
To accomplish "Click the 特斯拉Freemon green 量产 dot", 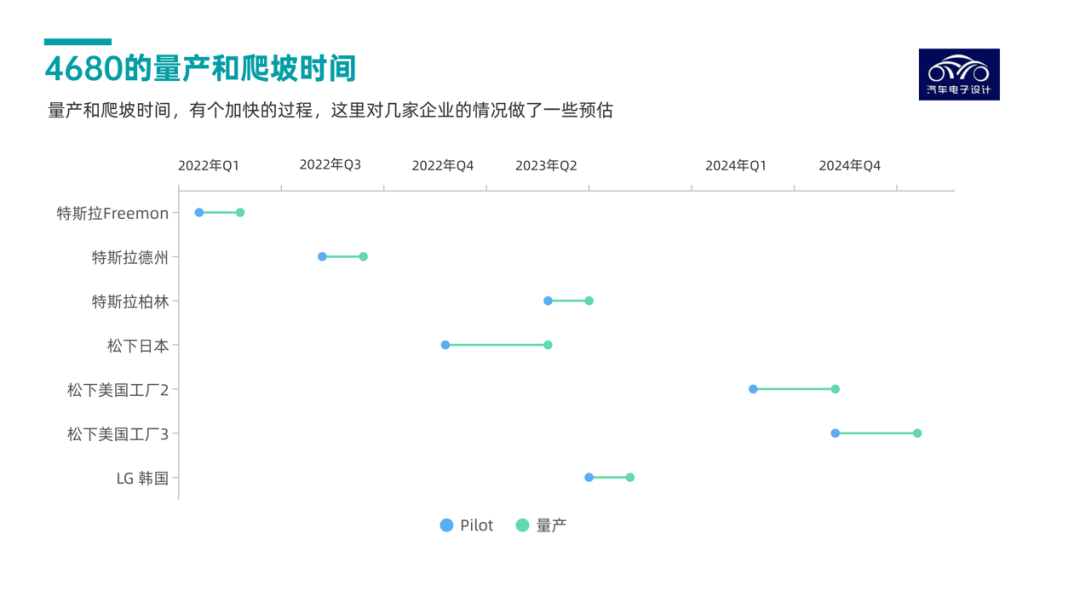I will (x=240, y=212).
